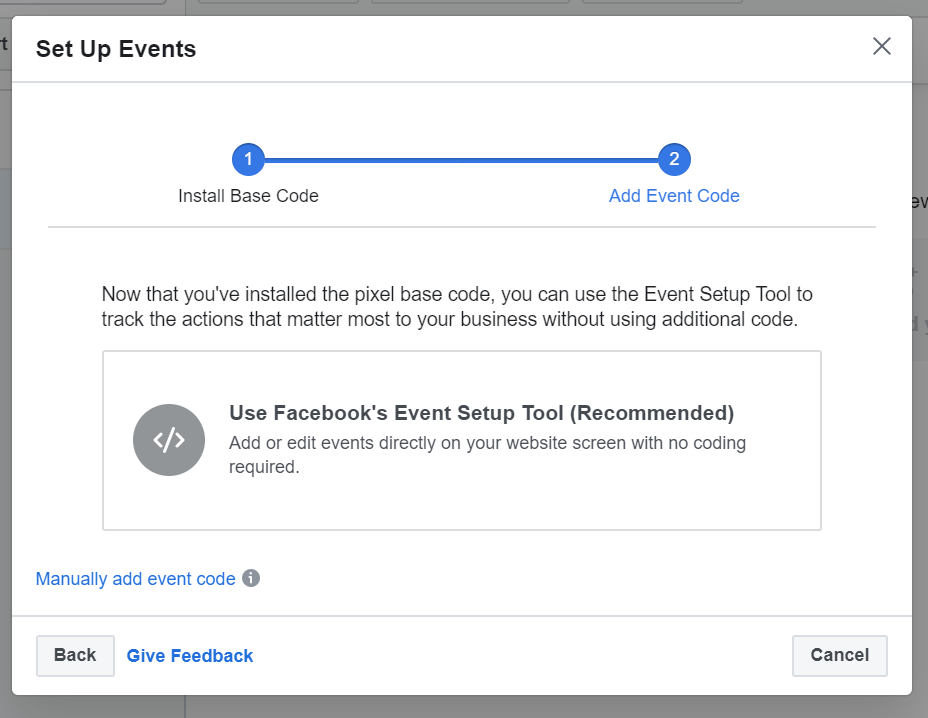Click the paragraph starting 'Now that you've installed'
Viewport: 928px width, 718px height.
coord(457,307)
